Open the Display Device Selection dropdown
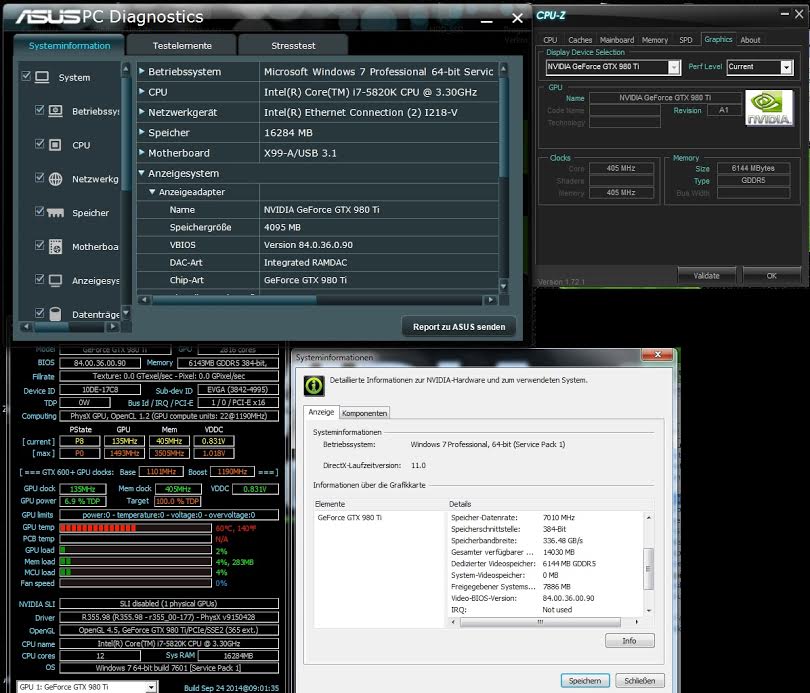This screenshot has height=693, width=810. click(x=674, y=67)
